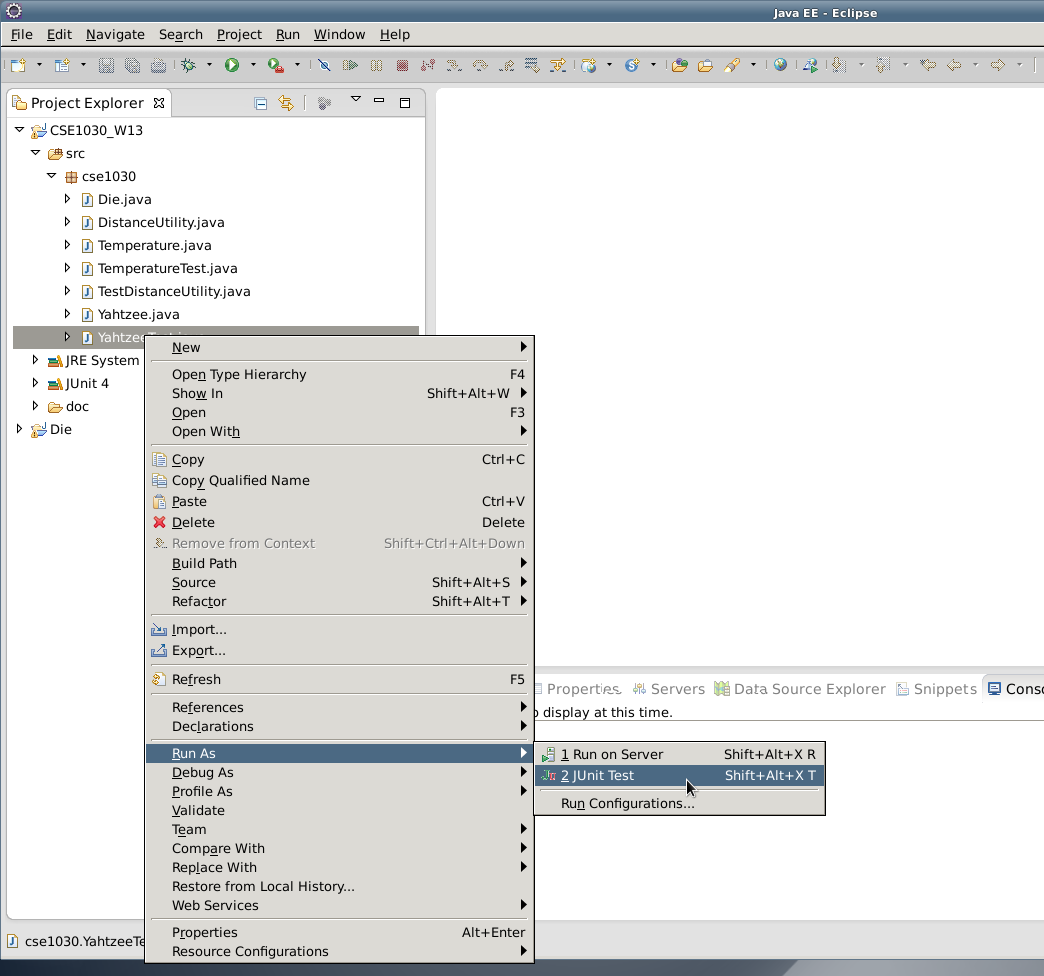Select 1 Run on Server submenu entry
Viewport: 1044px width, 976px height.
tap(680, 754)
